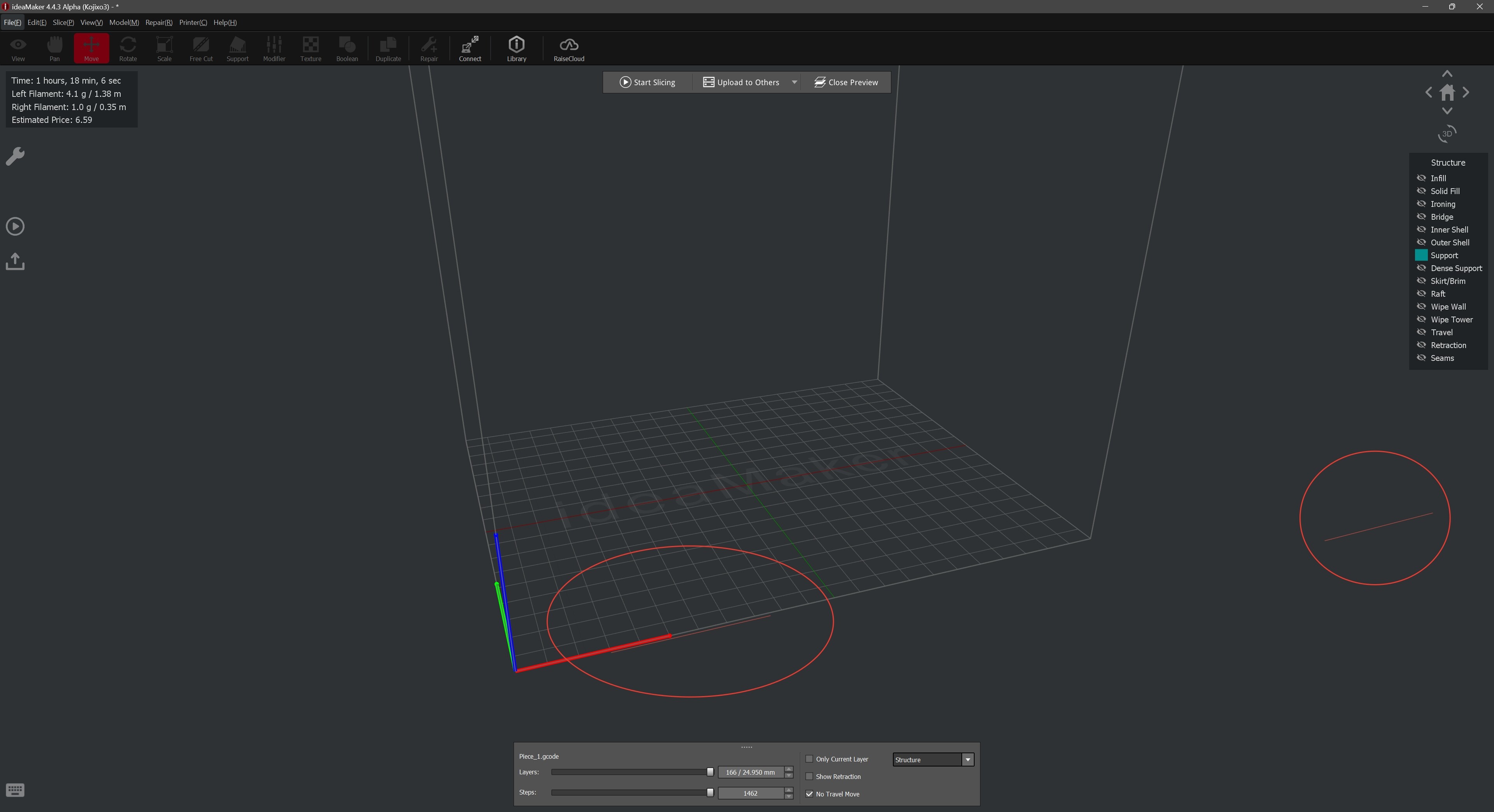Select the Rotate tool in toolbar
Image resolution: width=1494 pixels, height=812 pixels.
[x=128, y=48]
